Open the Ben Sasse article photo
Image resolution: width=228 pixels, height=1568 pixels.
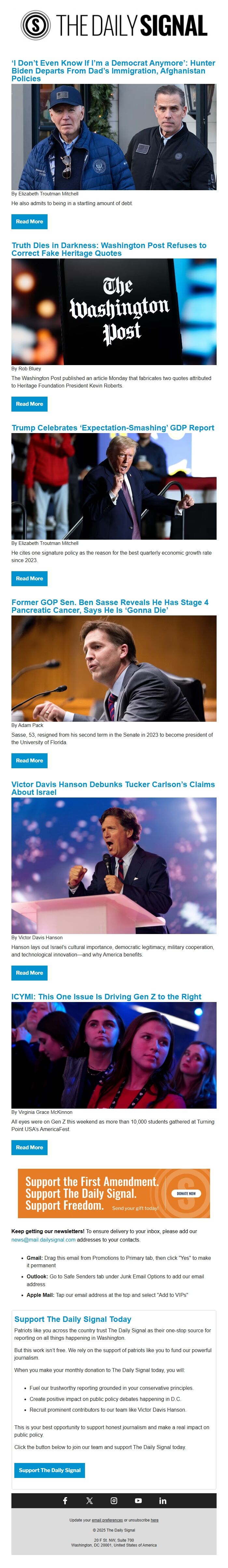[x=114, y=668]
